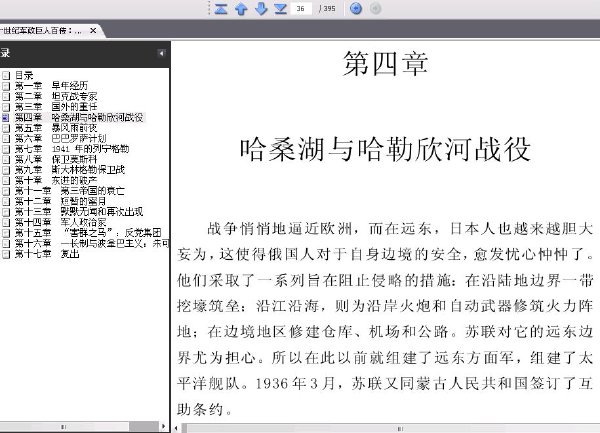Open bookmark 第十五章 害群之马
This screenshot has width=600, height=433.
point(88,233)
